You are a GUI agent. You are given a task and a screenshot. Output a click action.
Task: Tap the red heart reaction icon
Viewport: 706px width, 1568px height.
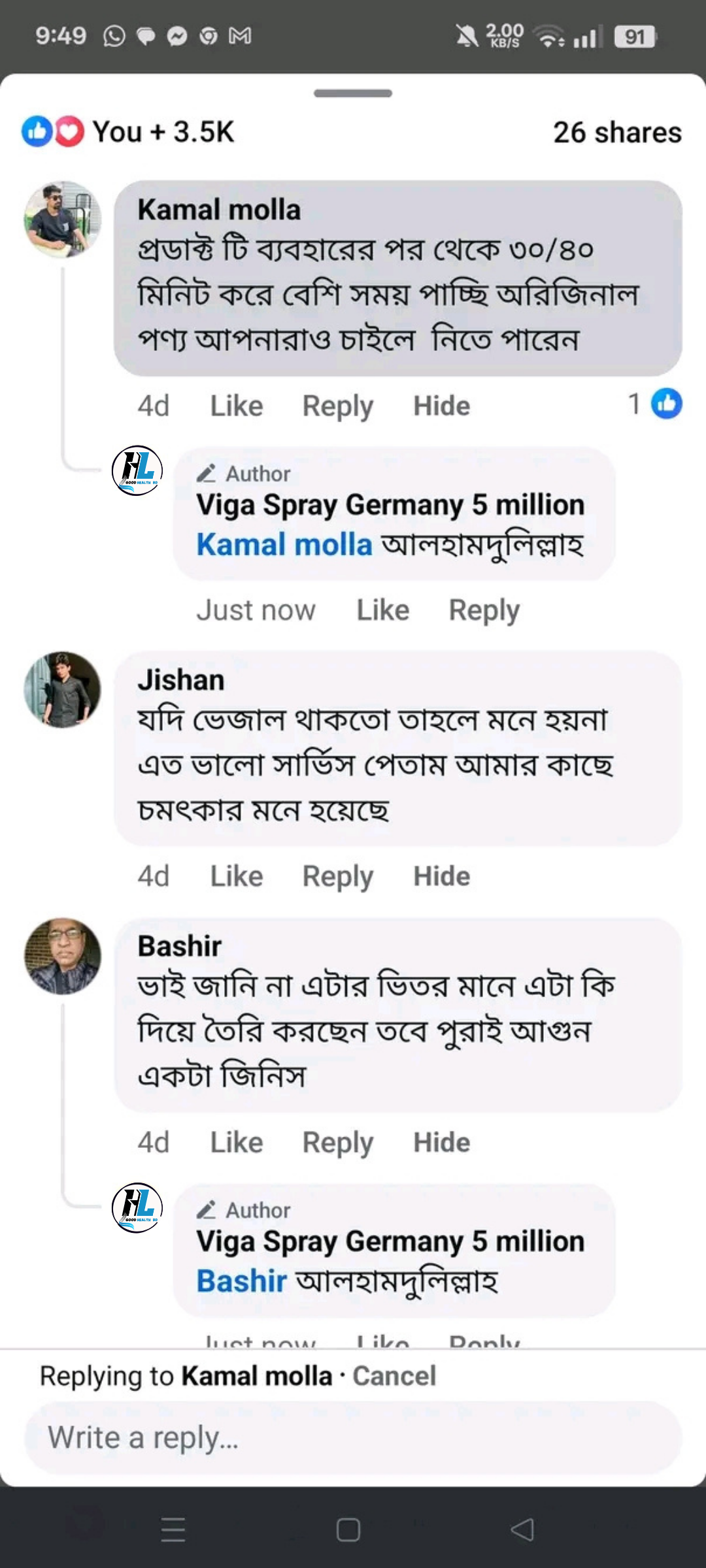click(x=69, y=131)
